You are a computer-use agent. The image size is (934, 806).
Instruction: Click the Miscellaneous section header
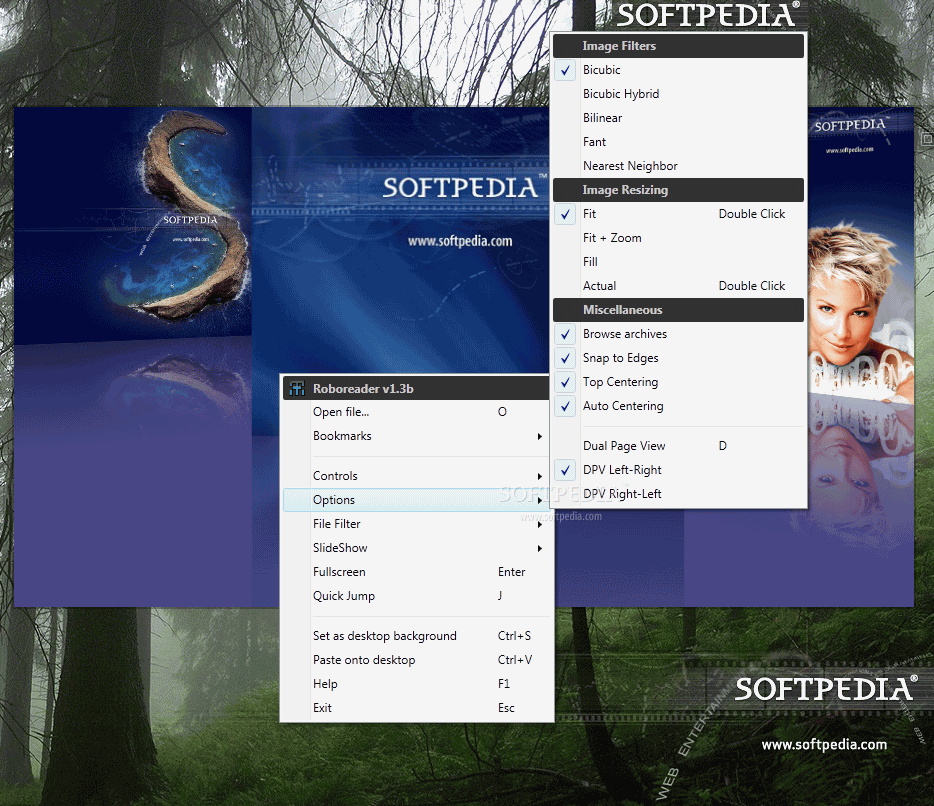(678, 310)
